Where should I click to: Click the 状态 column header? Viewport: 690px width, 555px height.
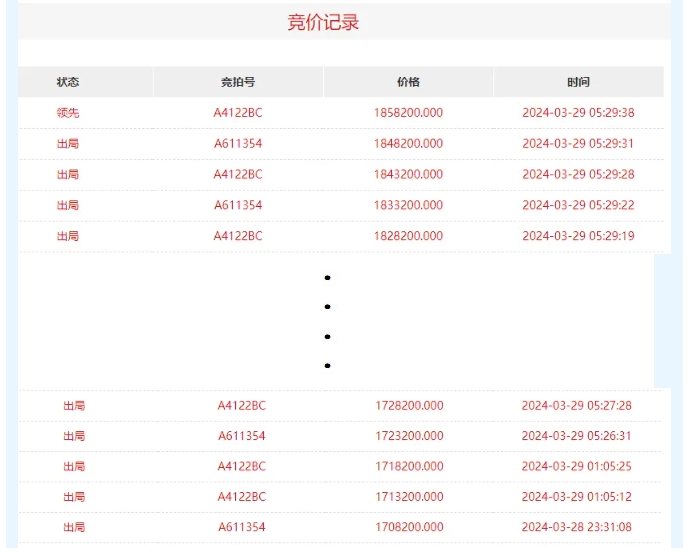point(68,82)
